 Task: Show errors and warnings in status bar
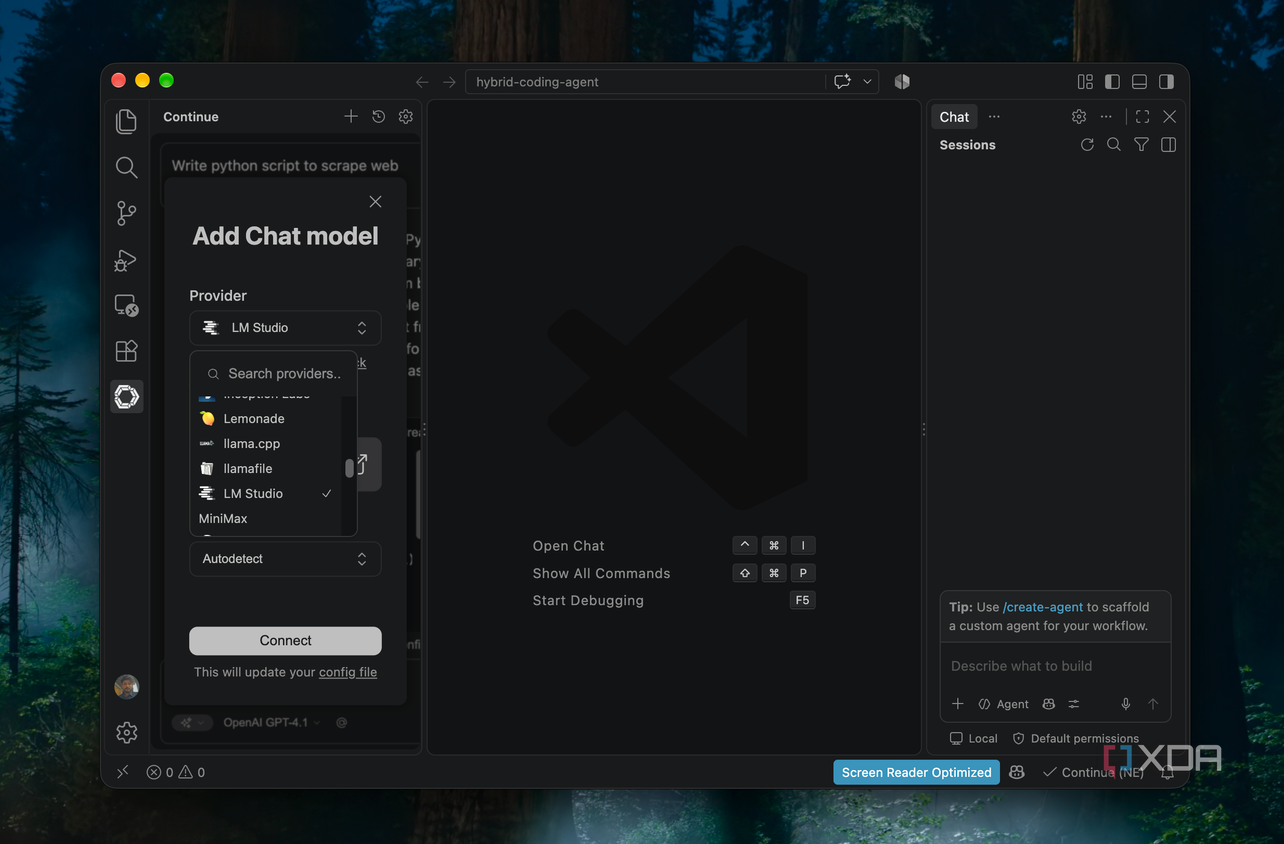point(176,772)
